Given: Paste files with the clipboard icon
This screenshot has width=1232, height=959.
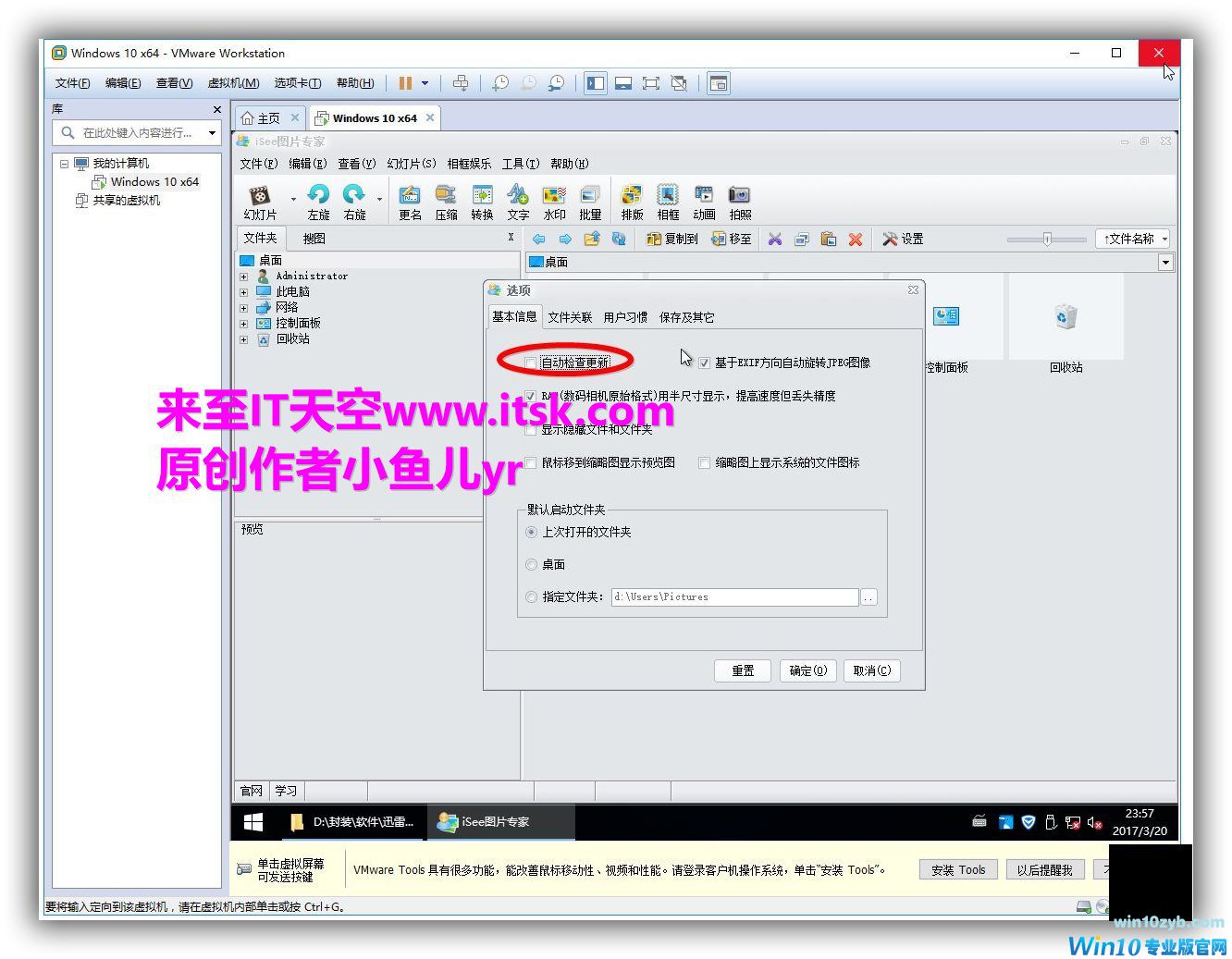Looking at the screenshot, I should [829, 239].
